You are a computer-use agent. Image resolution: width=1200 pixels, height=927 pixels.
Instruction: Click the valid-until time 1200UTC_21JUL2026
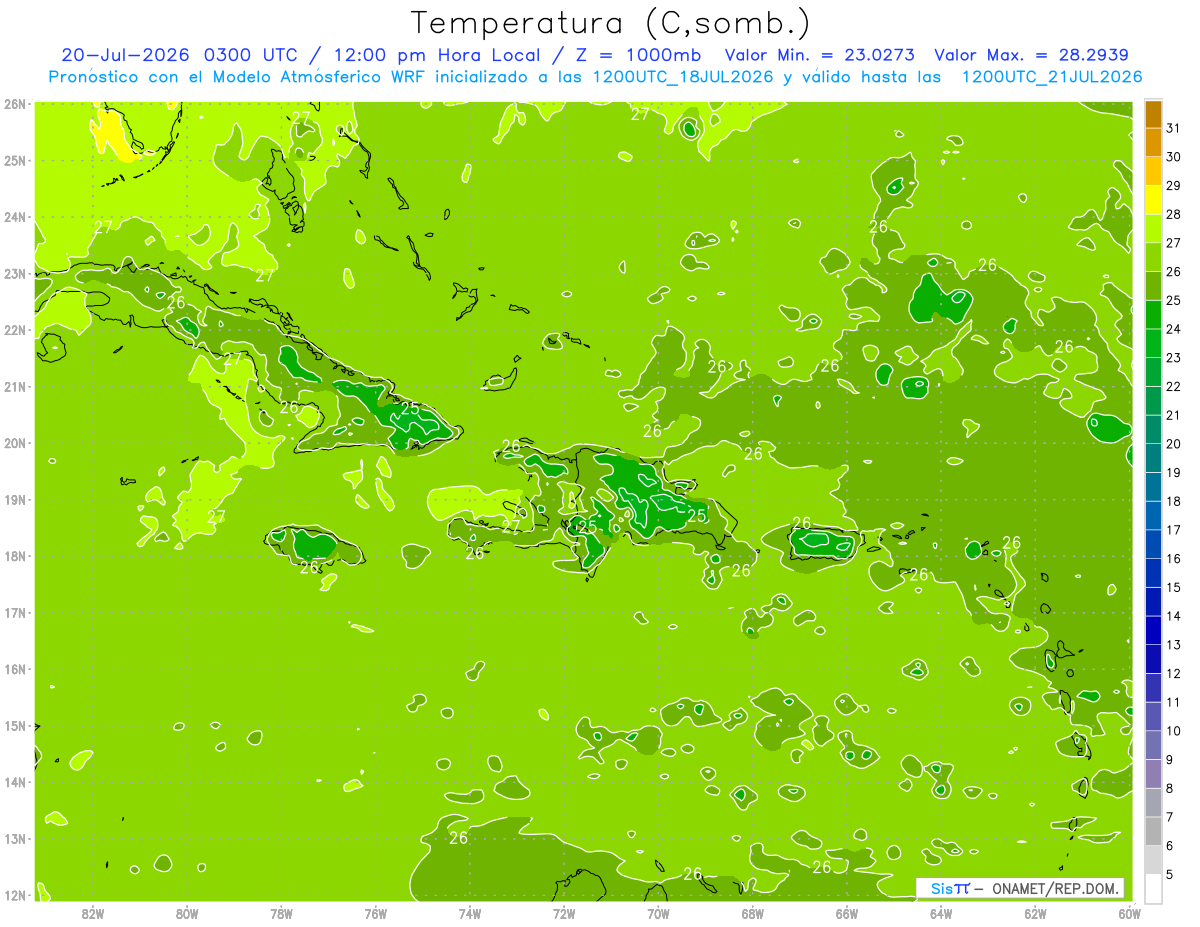click(1052, 77)
